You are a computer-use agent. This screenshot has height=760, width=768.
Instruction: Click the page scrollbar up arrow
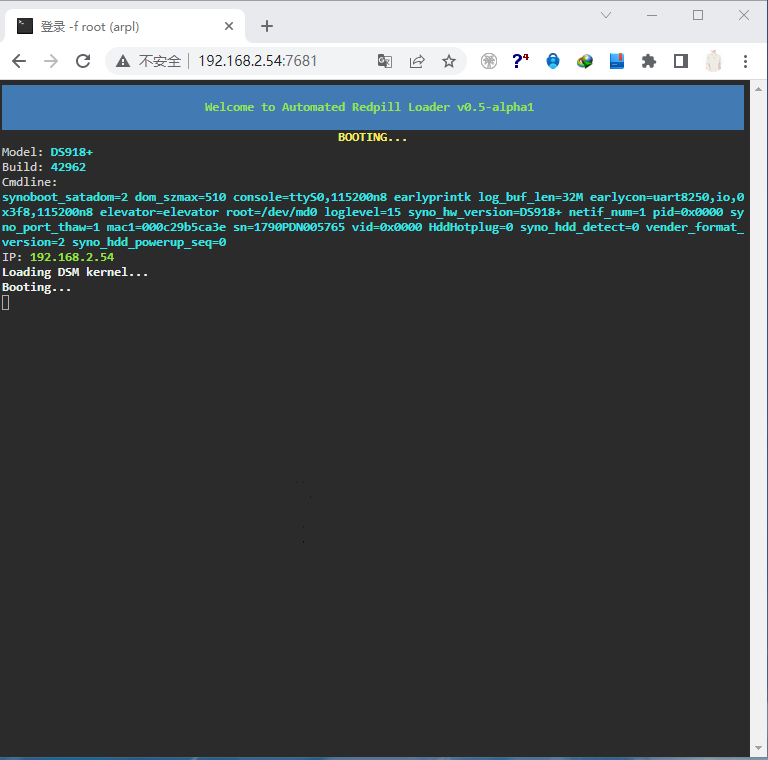click(x=758, y=89)
